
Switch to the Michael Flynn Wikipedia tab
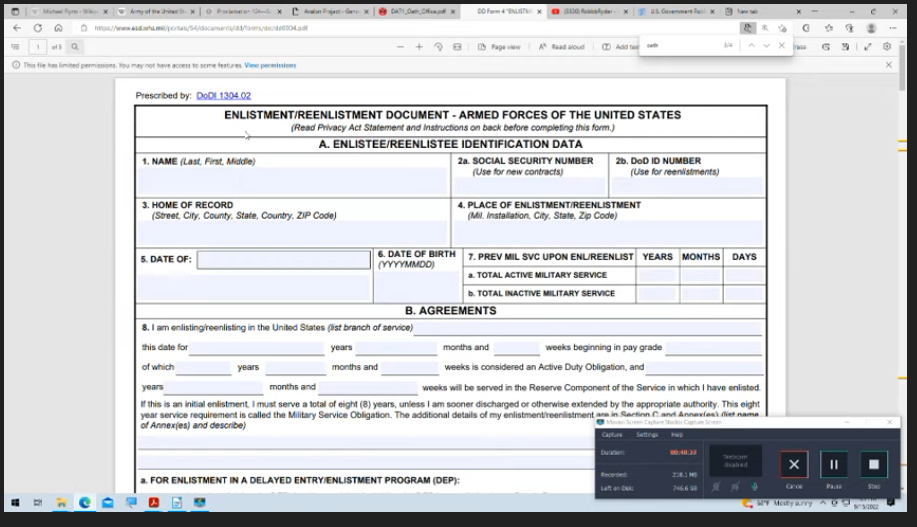coord(70,12)
